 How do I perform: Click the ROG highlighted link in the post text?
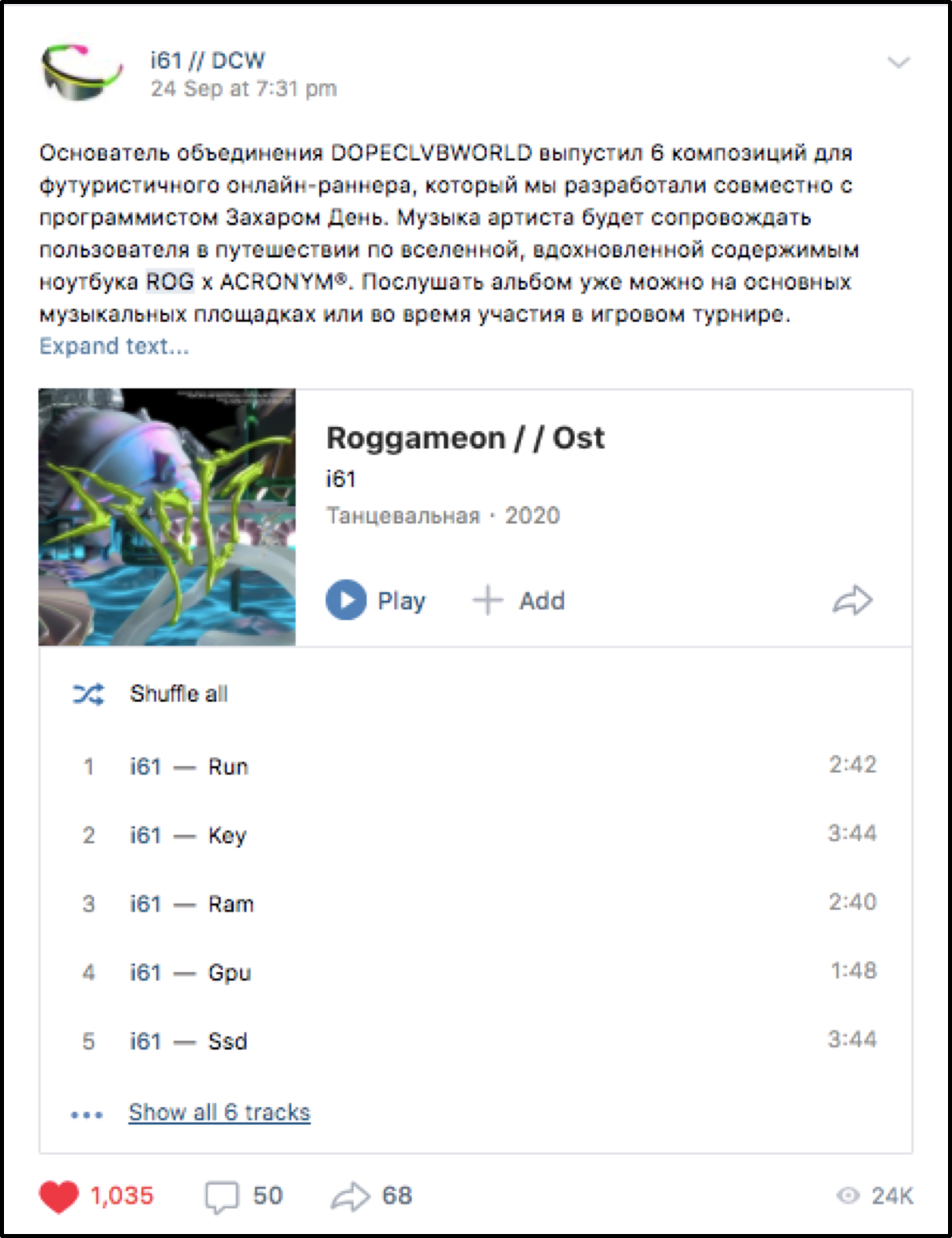coord(170,282)
